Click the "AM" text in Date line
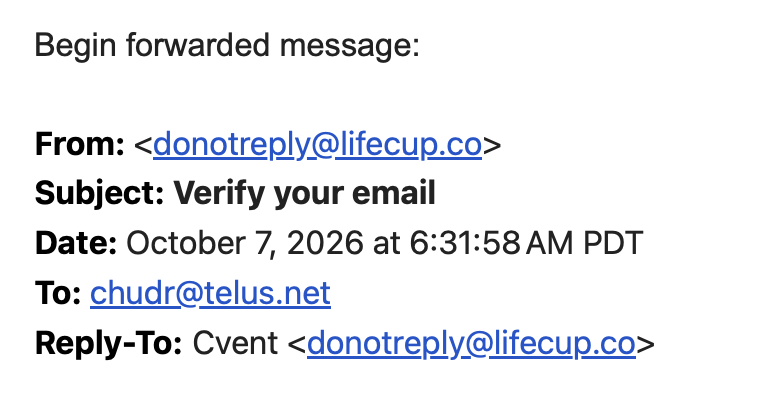 coord(550,244)
